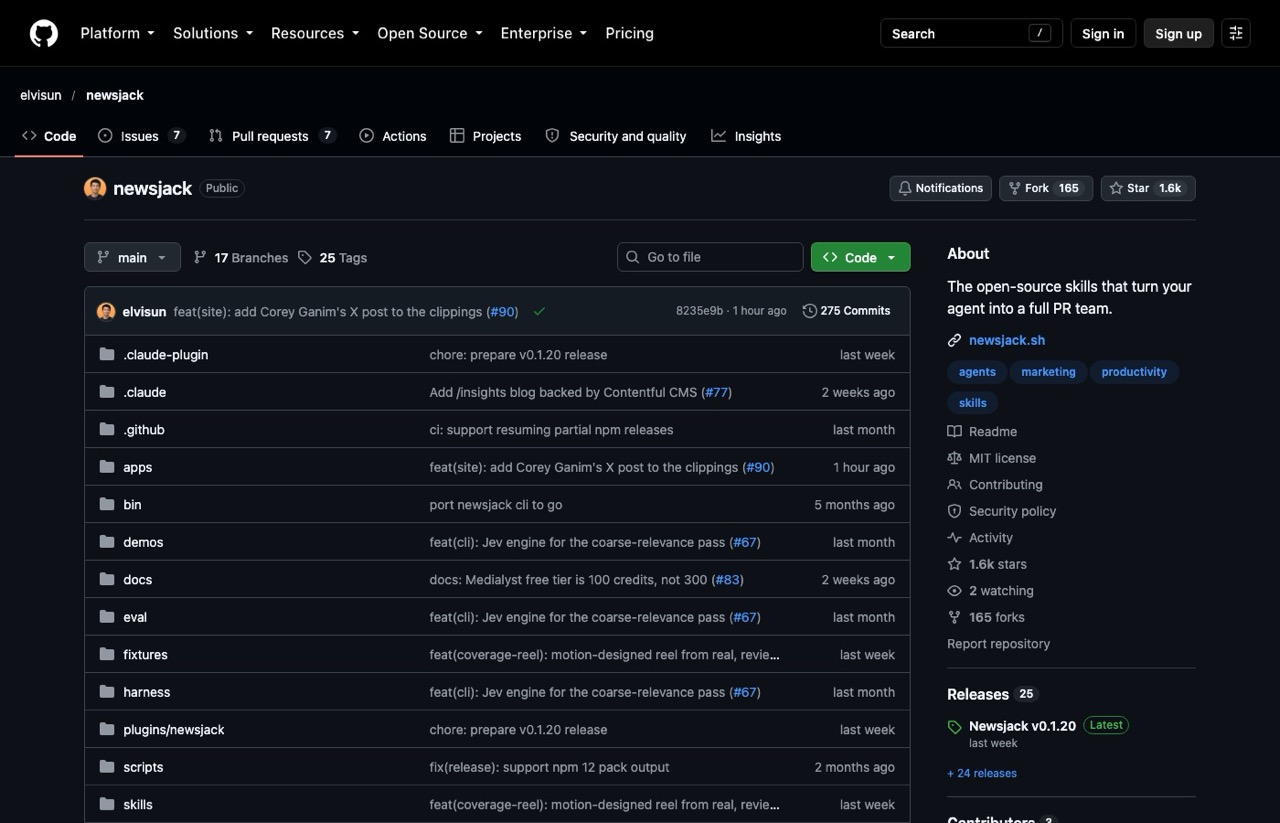Click the tag icon next to 25 Tags
Image resolution: width=1280 pixels, height=823 pixels.
coord(305,257)
